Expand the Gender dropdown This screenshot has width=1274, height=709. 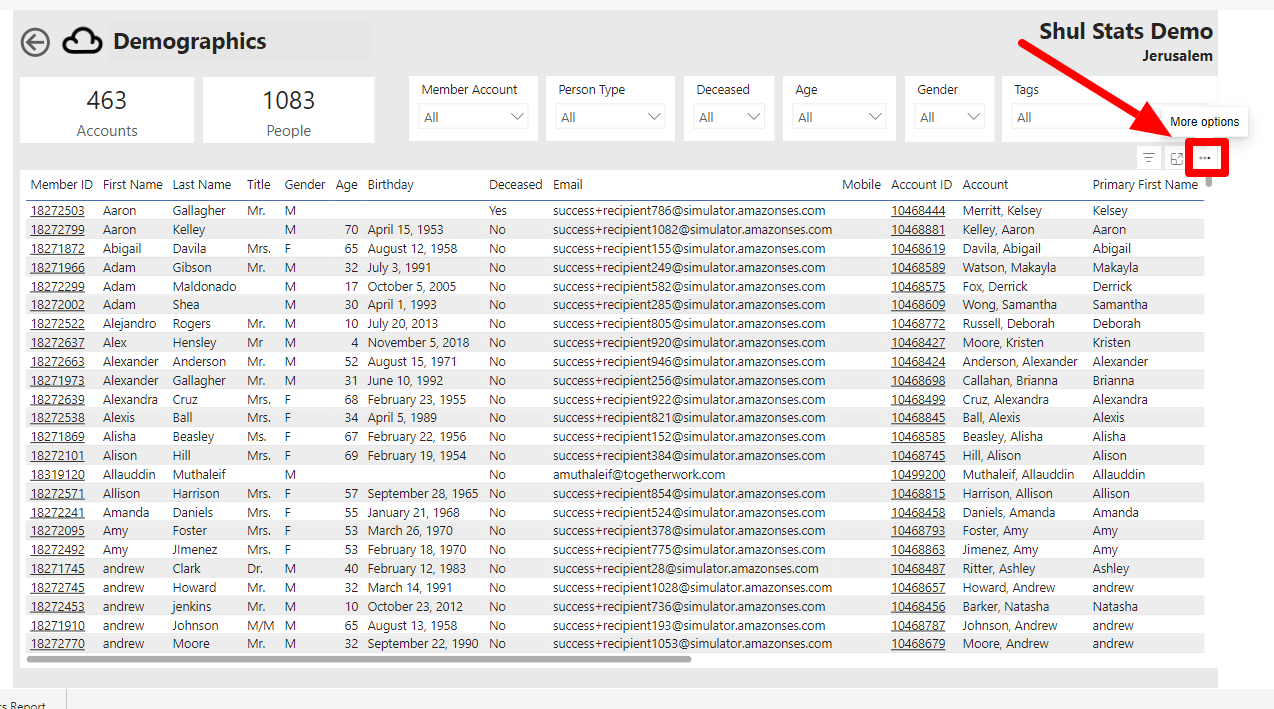click(x=949, y=117)
